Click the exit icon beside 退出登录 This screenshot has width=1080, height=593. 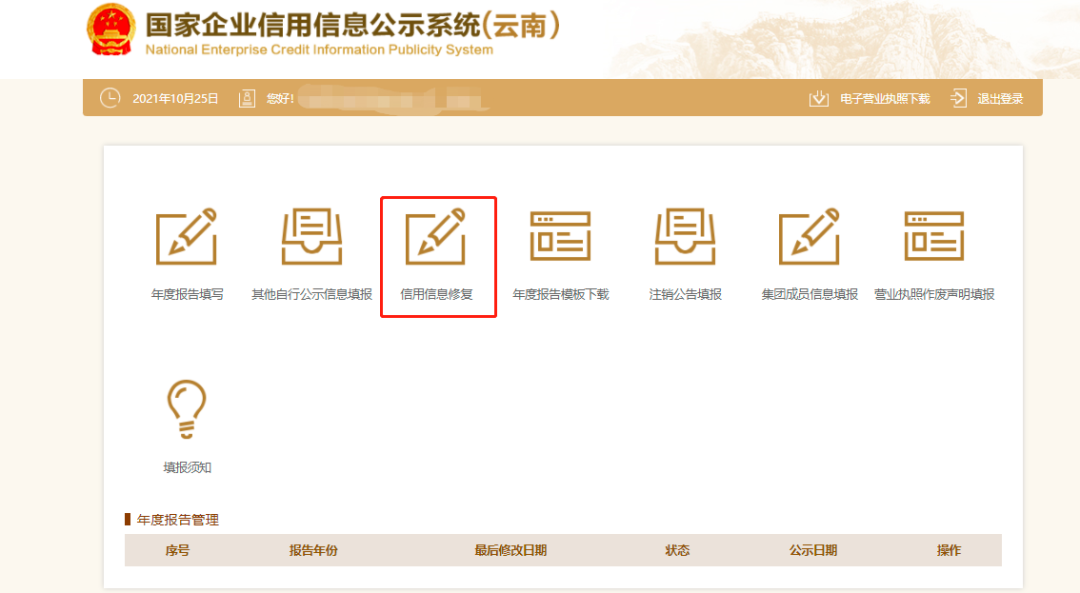(x=958, y=98)
